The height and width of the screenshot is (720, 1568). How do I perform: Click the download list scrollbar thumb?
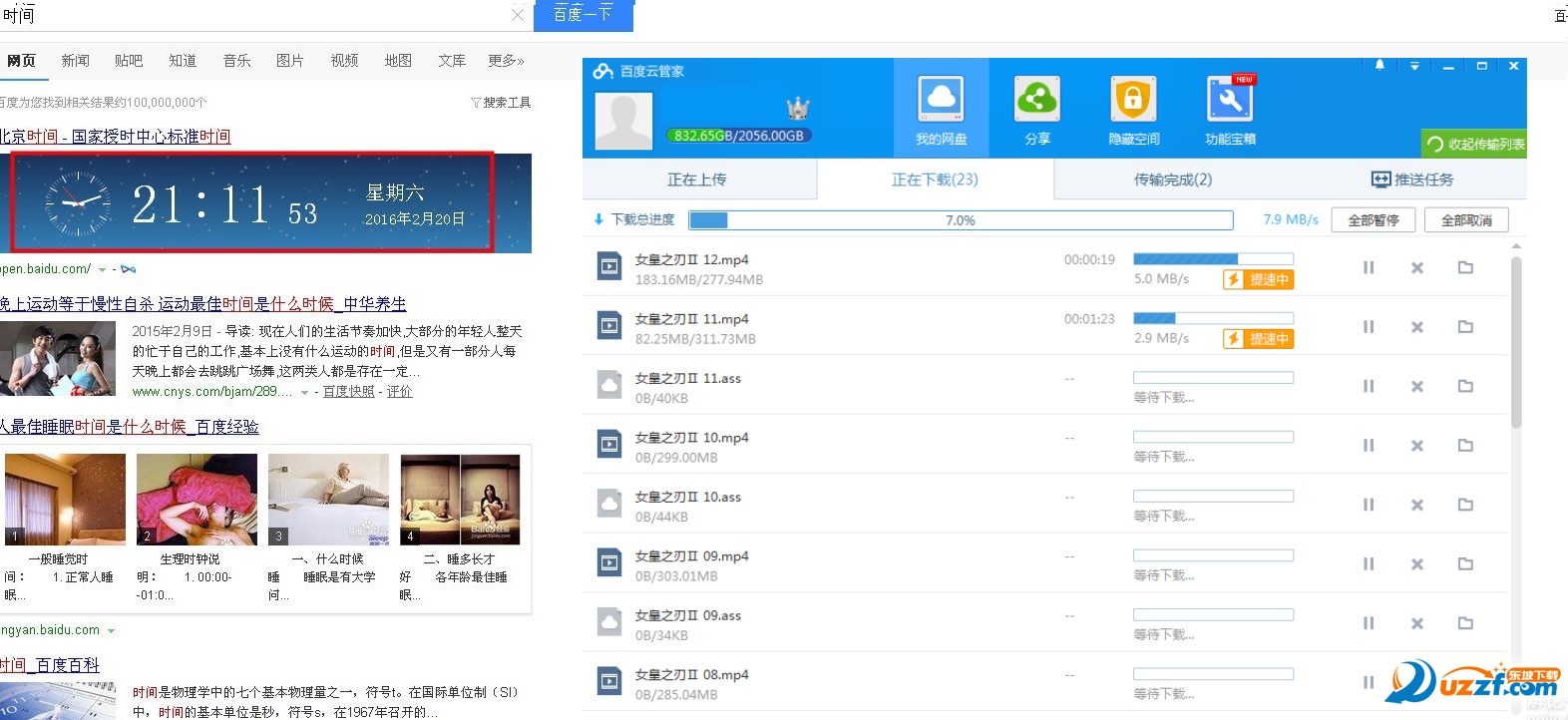[1516, 342]
